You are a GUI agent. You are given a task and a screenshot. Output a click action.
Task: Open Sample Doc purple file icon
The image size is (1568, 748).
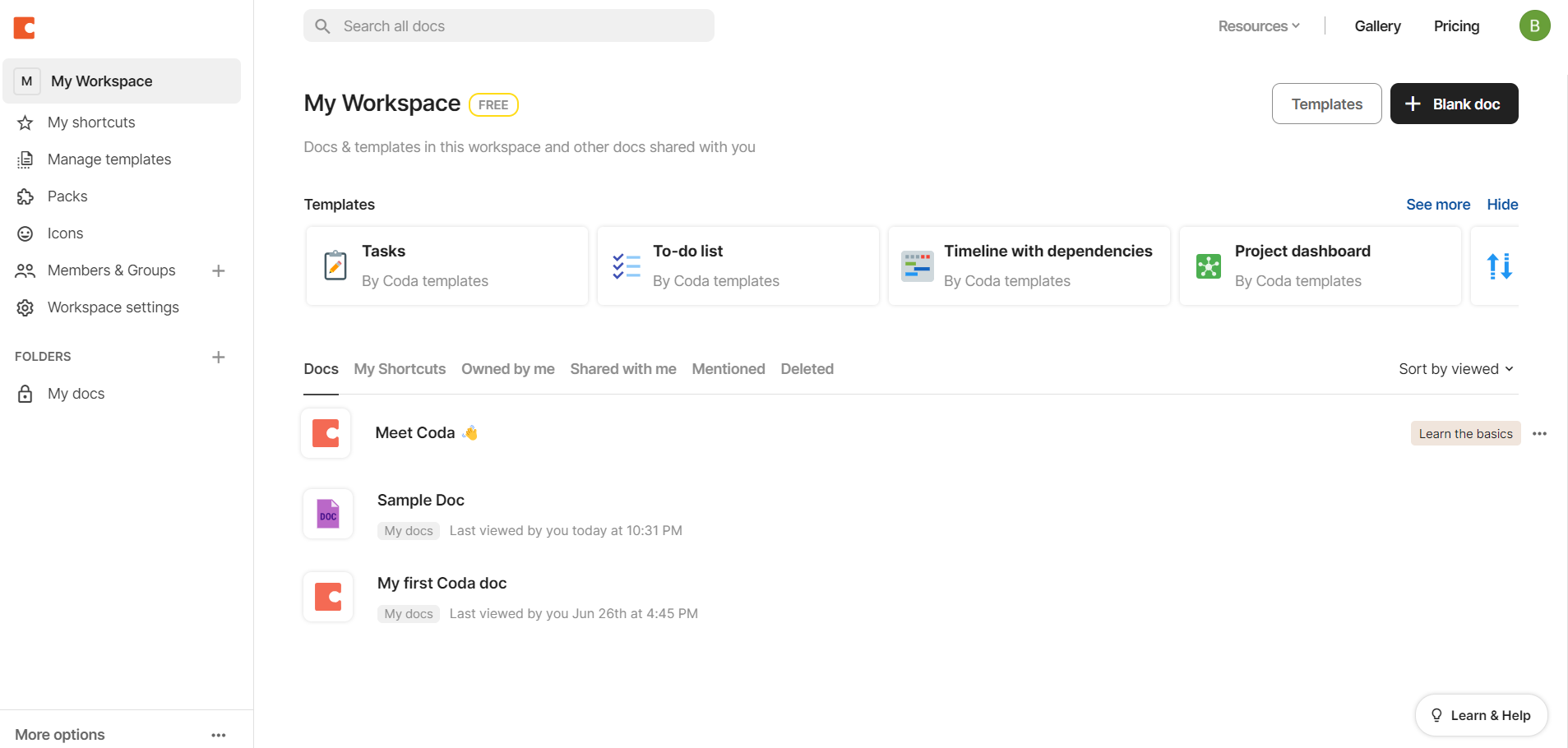pyautogui.click(x=328, y=514)
